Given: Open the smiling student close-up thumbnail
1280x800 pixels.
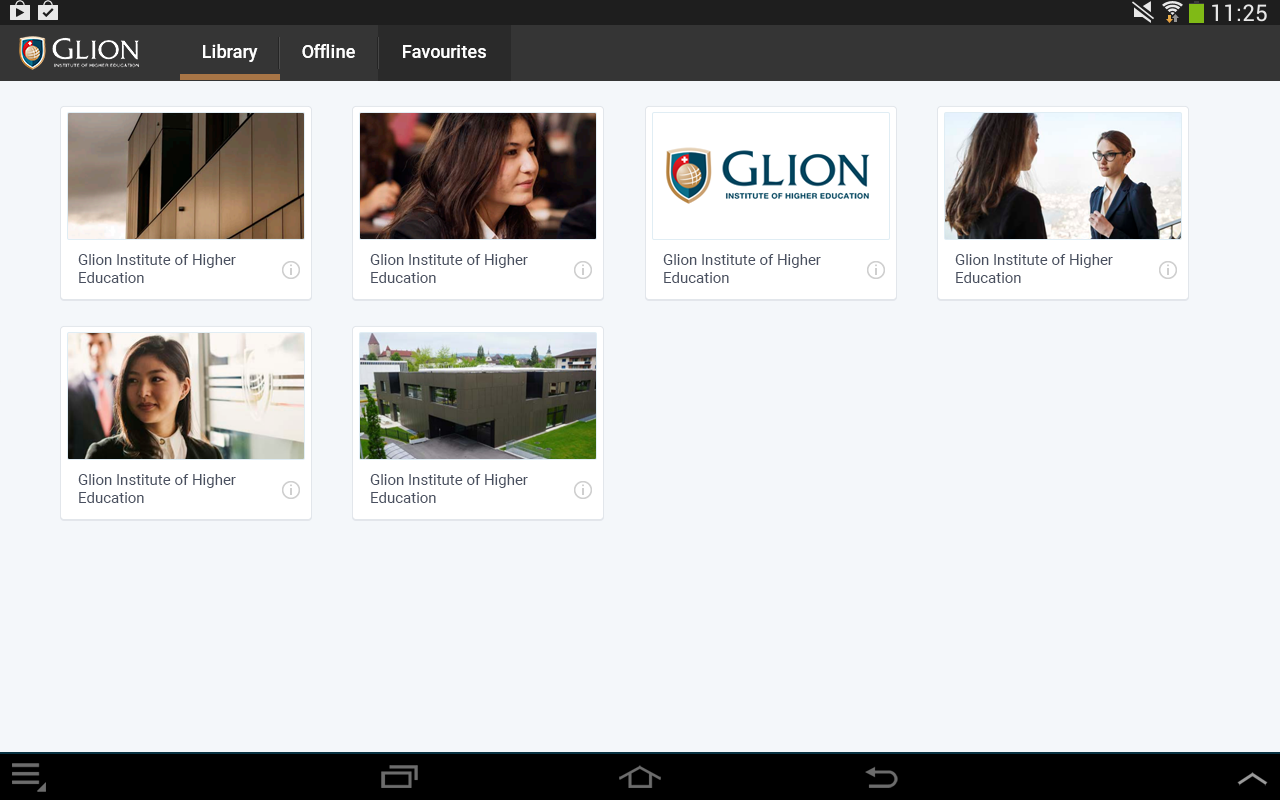Looking at the screenshot, I should pyautogui.click(x=478, y=176).
